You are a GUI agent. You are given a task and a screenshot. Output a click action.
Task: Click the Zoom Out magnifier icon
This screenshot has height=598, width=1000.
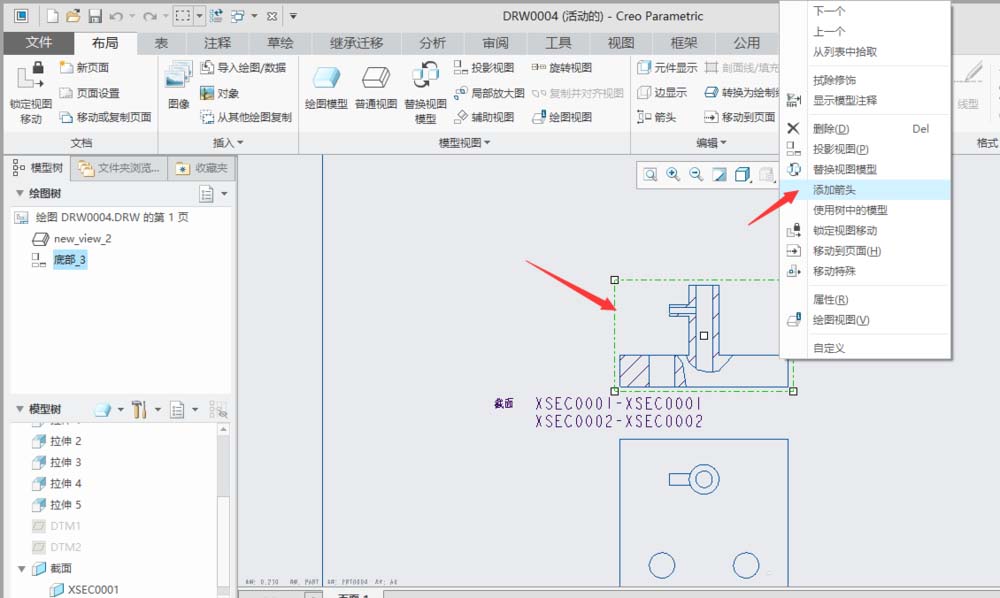696,175
